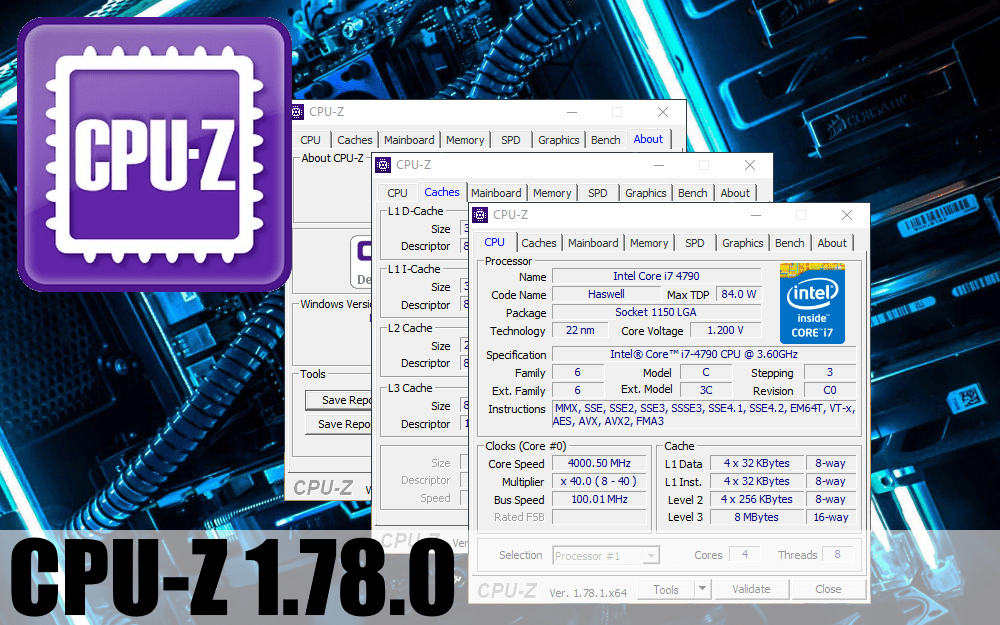
Task: Click the Cores count field showing 4
Action: [x=744, y=555]
